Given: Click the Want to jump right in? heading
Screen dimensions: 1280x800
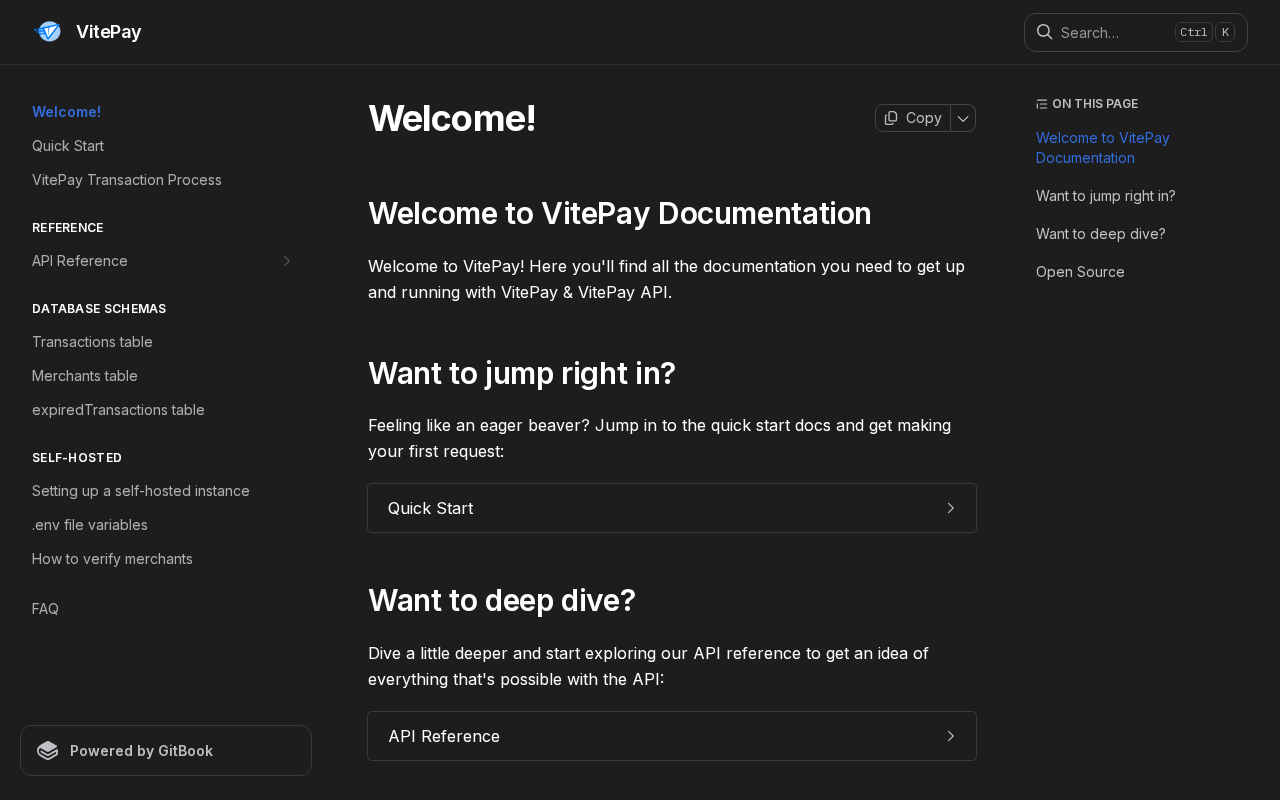Looking at the screenshot, I should (522, 373).
